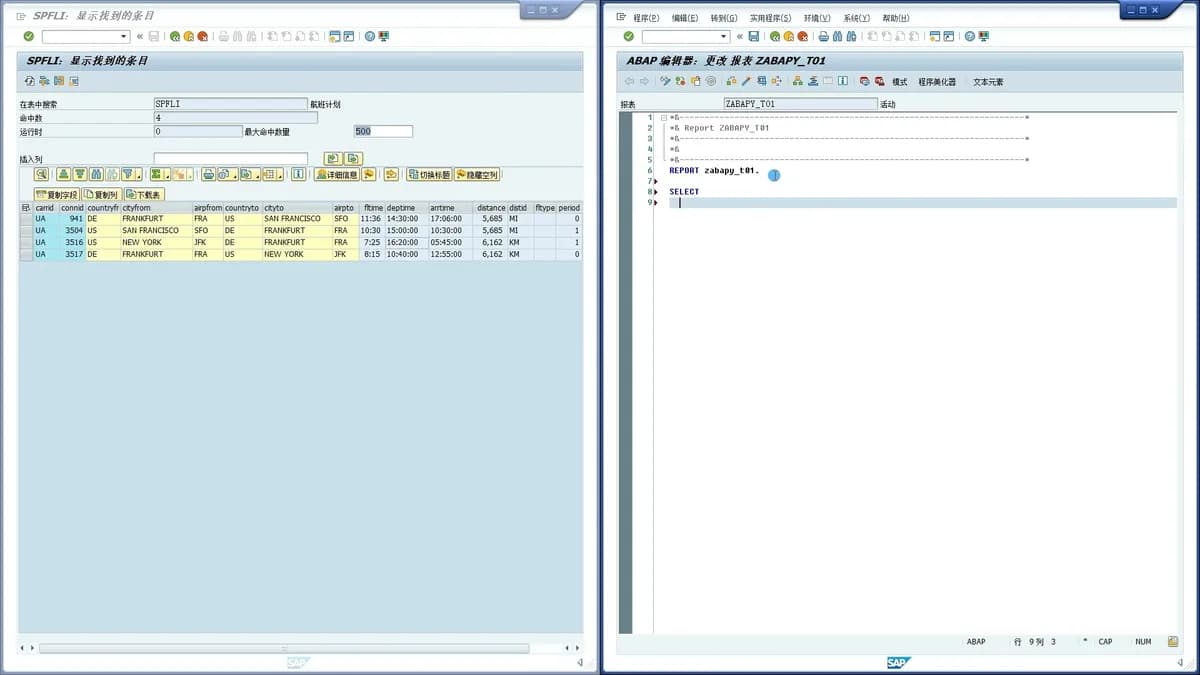Click Print icon in ABAP editor toolbar

pyautogui.click(x=824, y=36)
